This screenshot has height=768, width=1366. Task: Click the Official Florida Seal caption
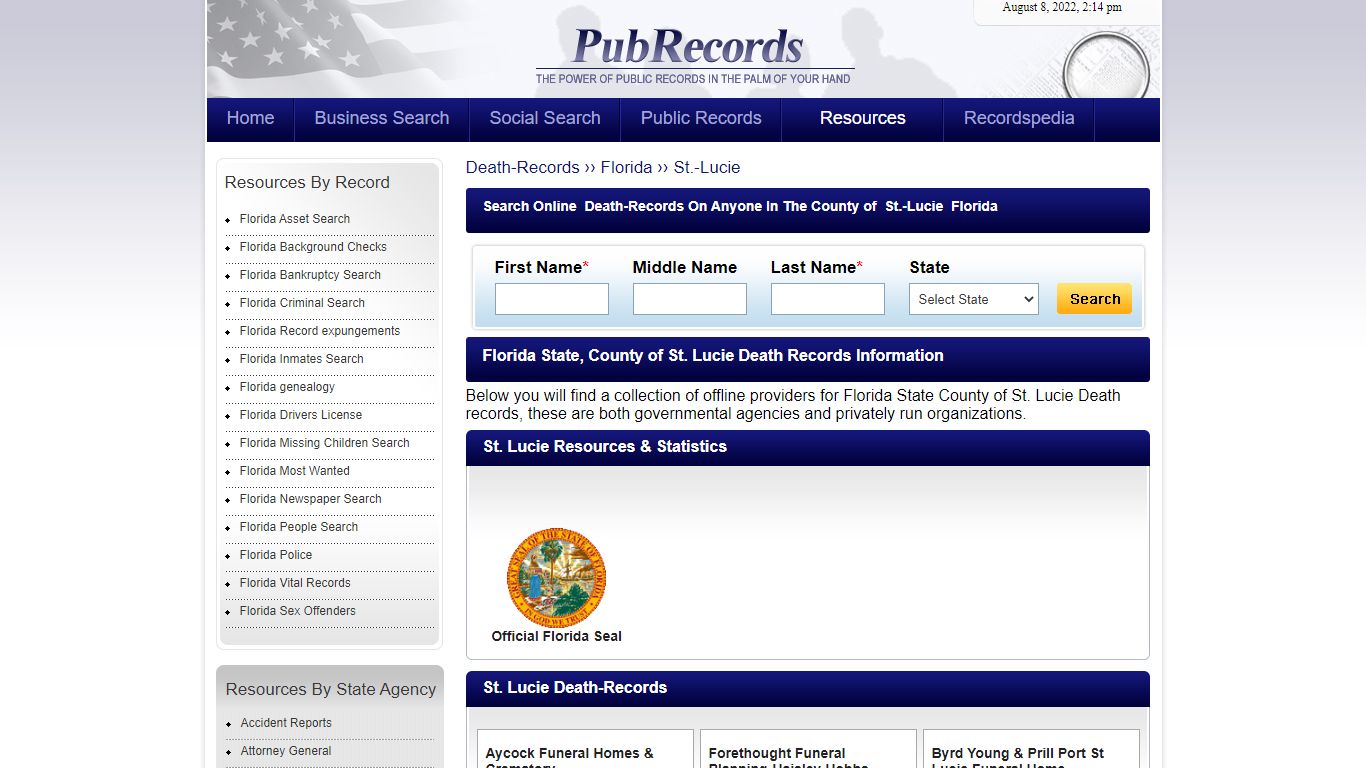point(556,636)
